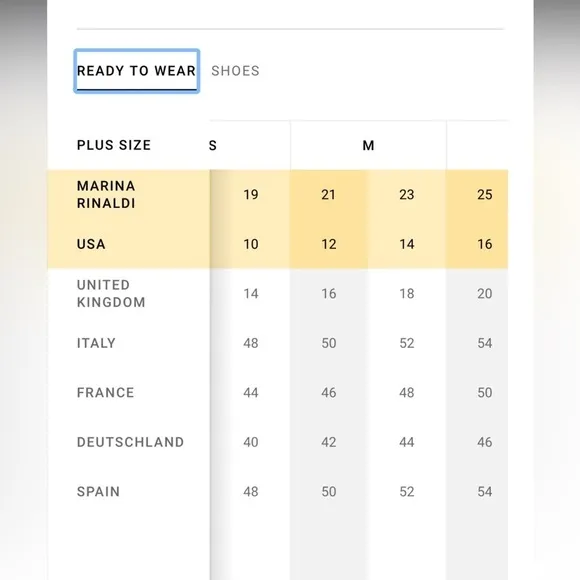580x580 pixels.
Task: Click USA size 16 cell
Action: (484, 244)
